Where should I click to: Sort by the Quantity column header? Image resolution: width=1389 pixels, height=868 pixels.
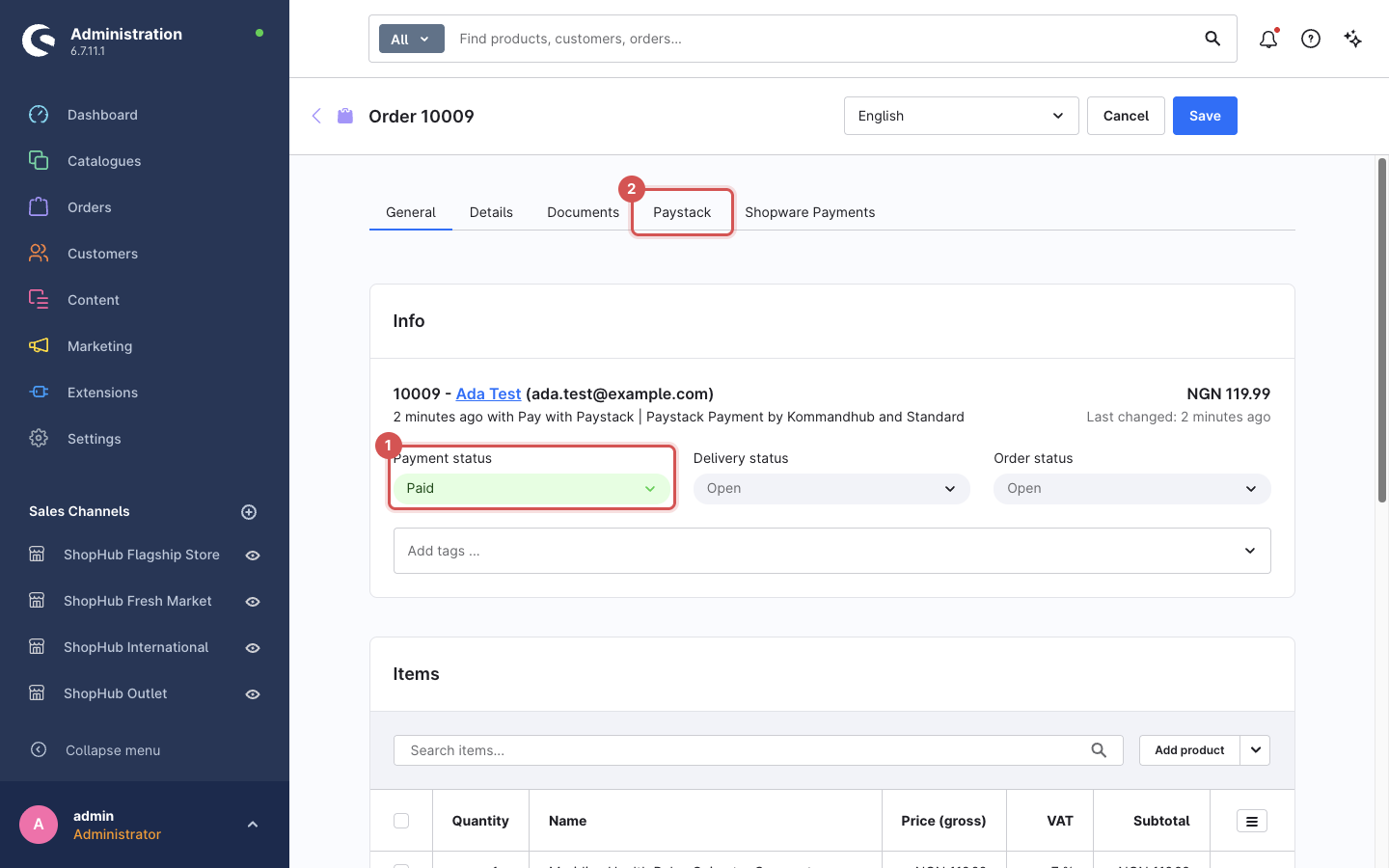(480, 821)
